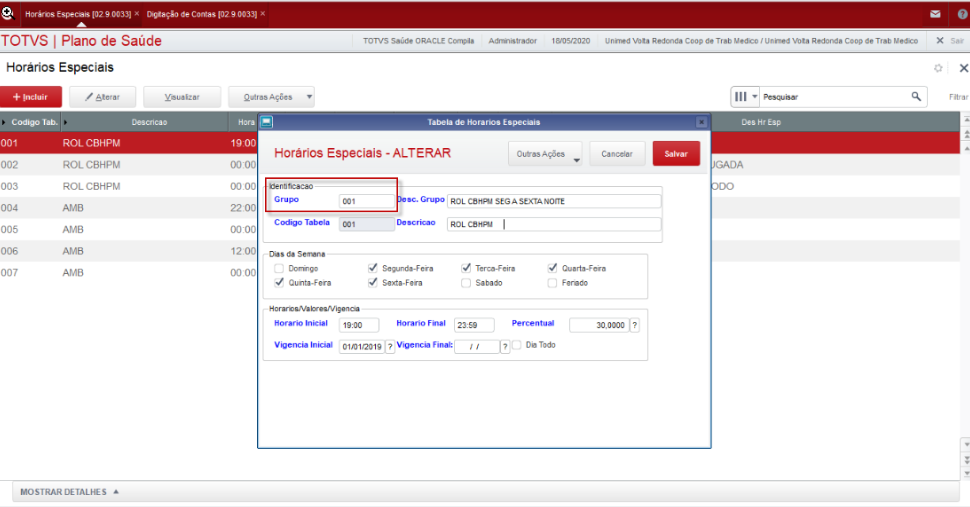Click the Sair exit button

pos(950,41)
